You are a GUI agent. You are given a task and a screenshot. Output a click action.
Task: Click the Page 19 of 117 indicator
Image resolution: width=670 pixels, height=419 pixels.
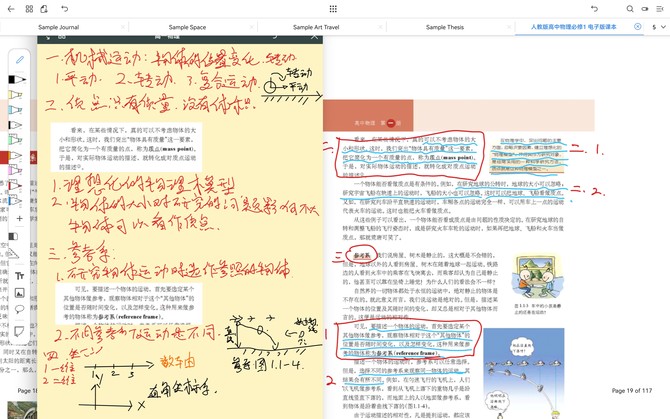pyautogui.click(x=631, y=391)
